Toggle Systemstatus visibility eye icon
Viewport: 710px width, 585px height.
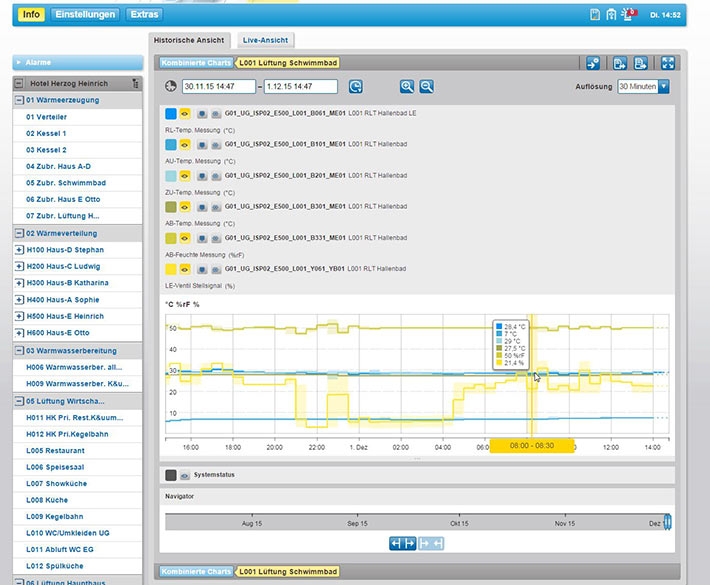(186, 476)
